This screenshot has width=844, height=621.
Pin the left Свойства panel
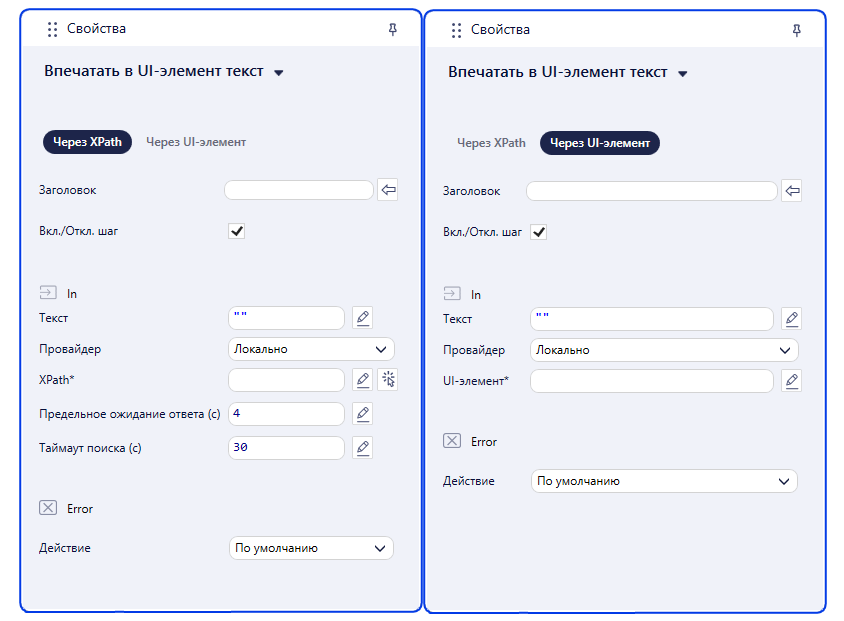(393, 29)
